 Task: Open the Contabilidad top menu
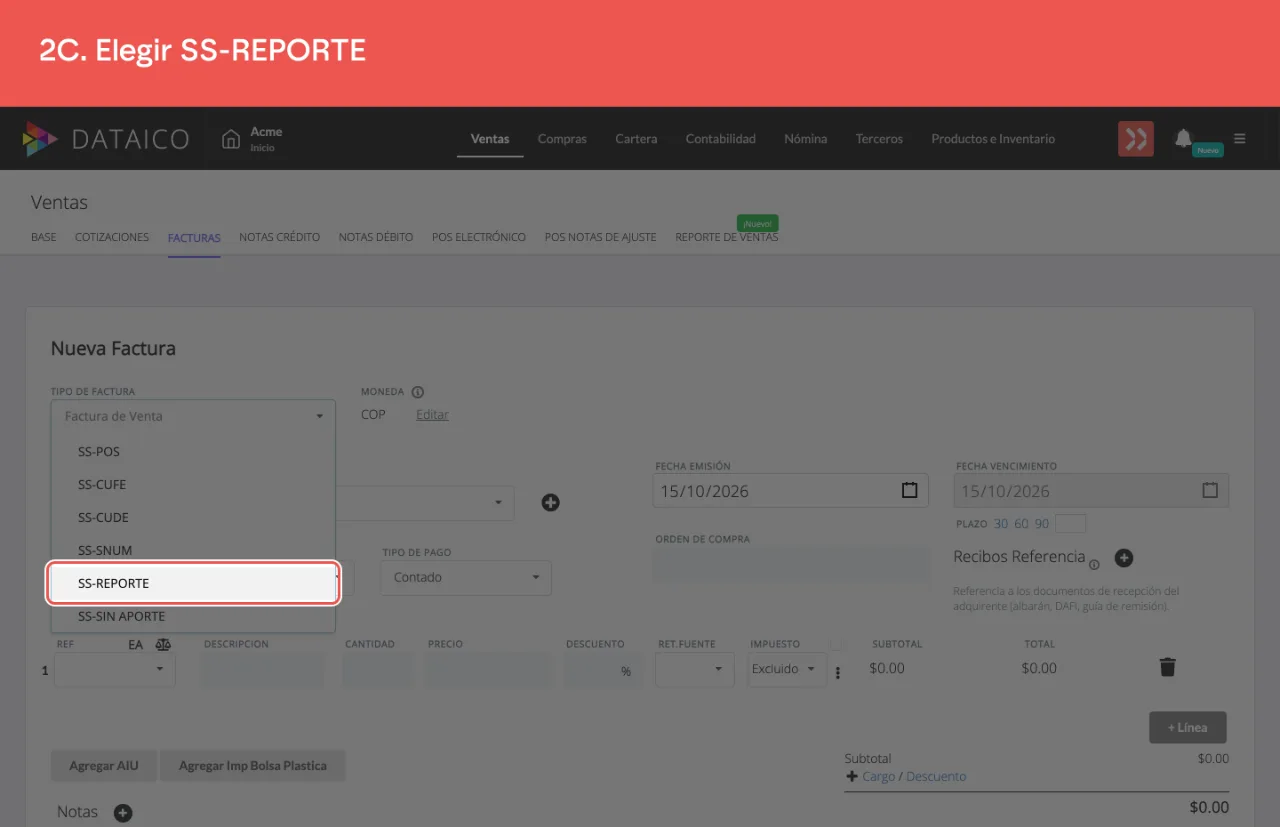[720, 139]
